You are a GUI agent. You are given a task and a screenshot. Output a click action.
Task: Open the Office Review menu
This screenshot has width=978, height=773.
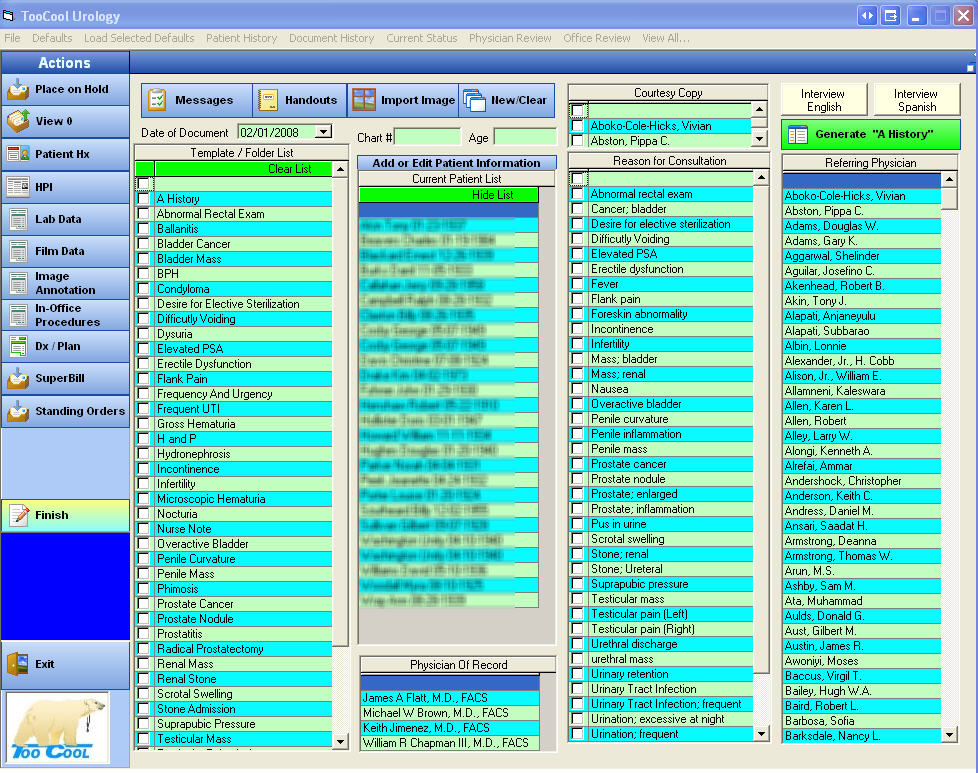[597, 38]
